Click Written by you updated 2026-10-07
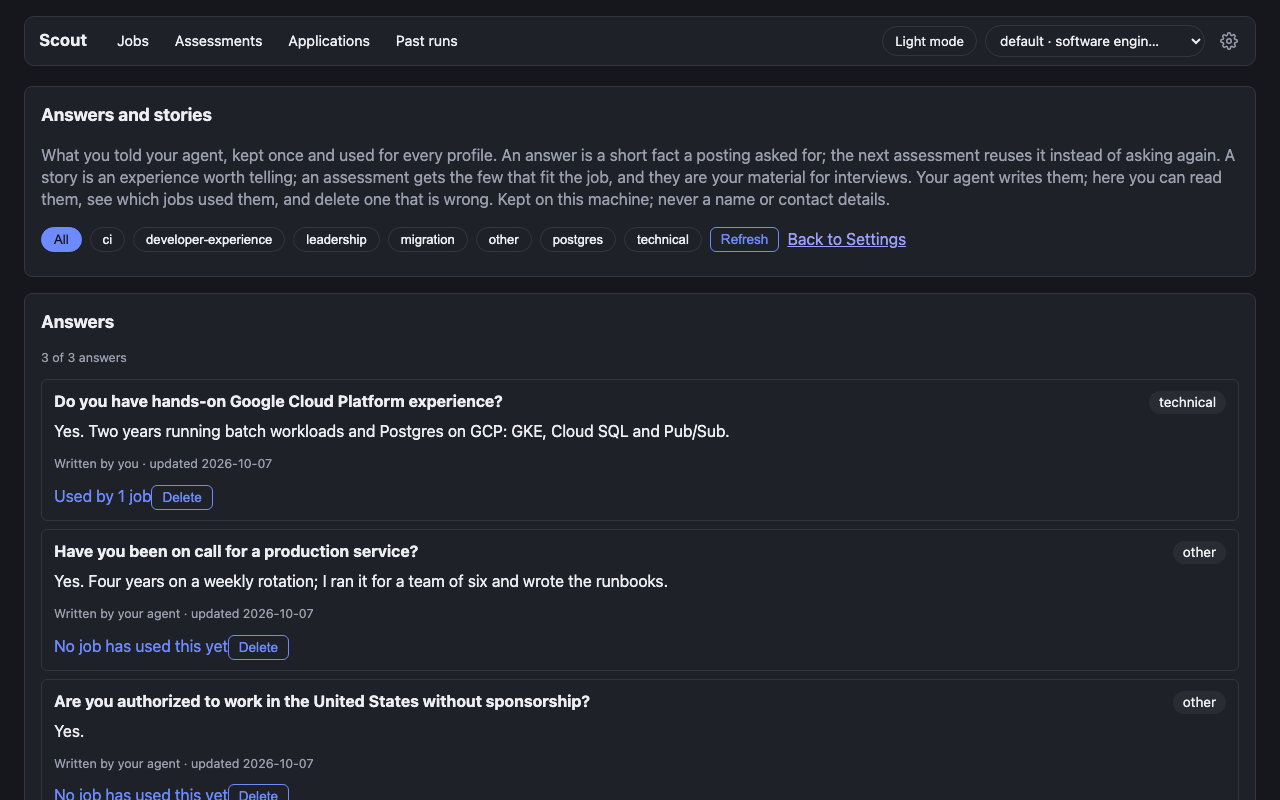 [163, 464]
